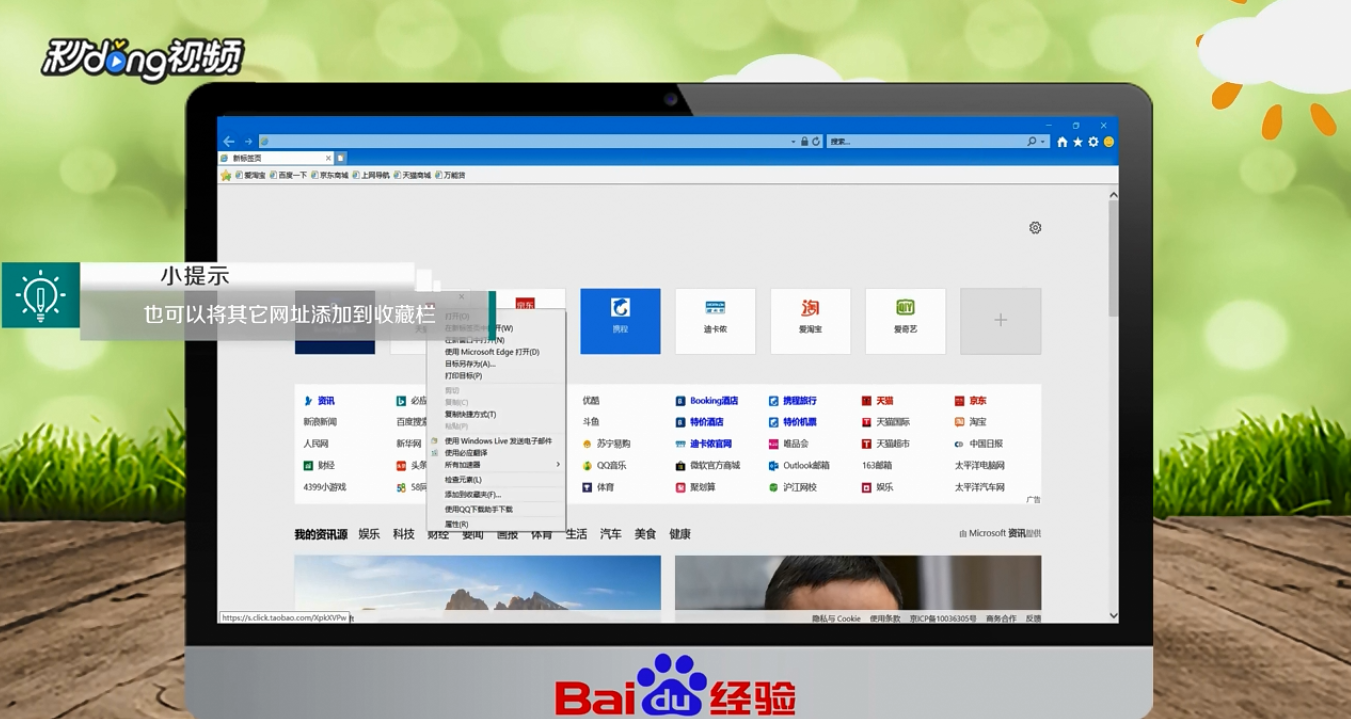Open the mountain landscape news thumbnail

pyautogui.click(x=477, y=582)
